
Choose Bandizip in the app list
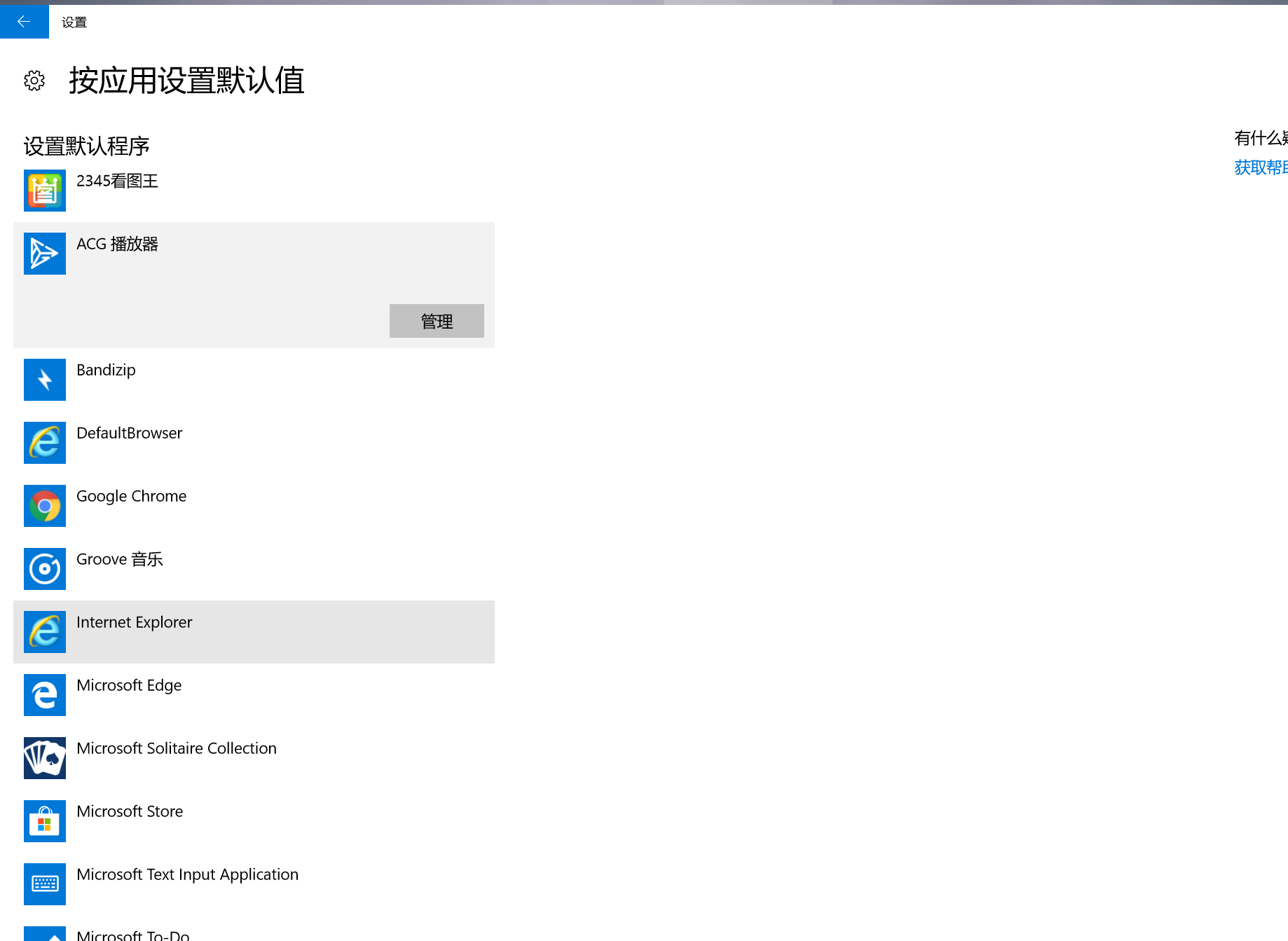pos(106,370)
